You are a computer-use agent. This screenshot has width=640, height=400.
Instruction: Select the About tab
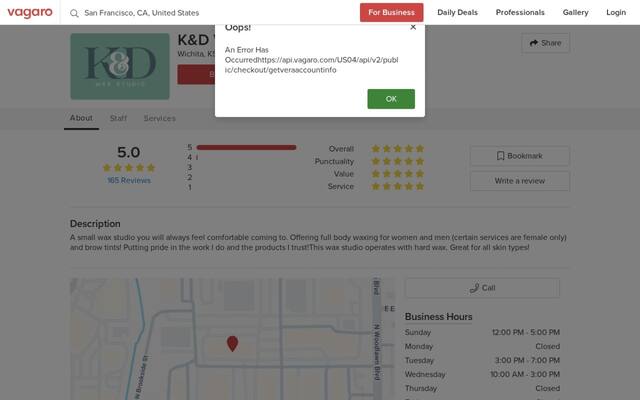[81, 118]
